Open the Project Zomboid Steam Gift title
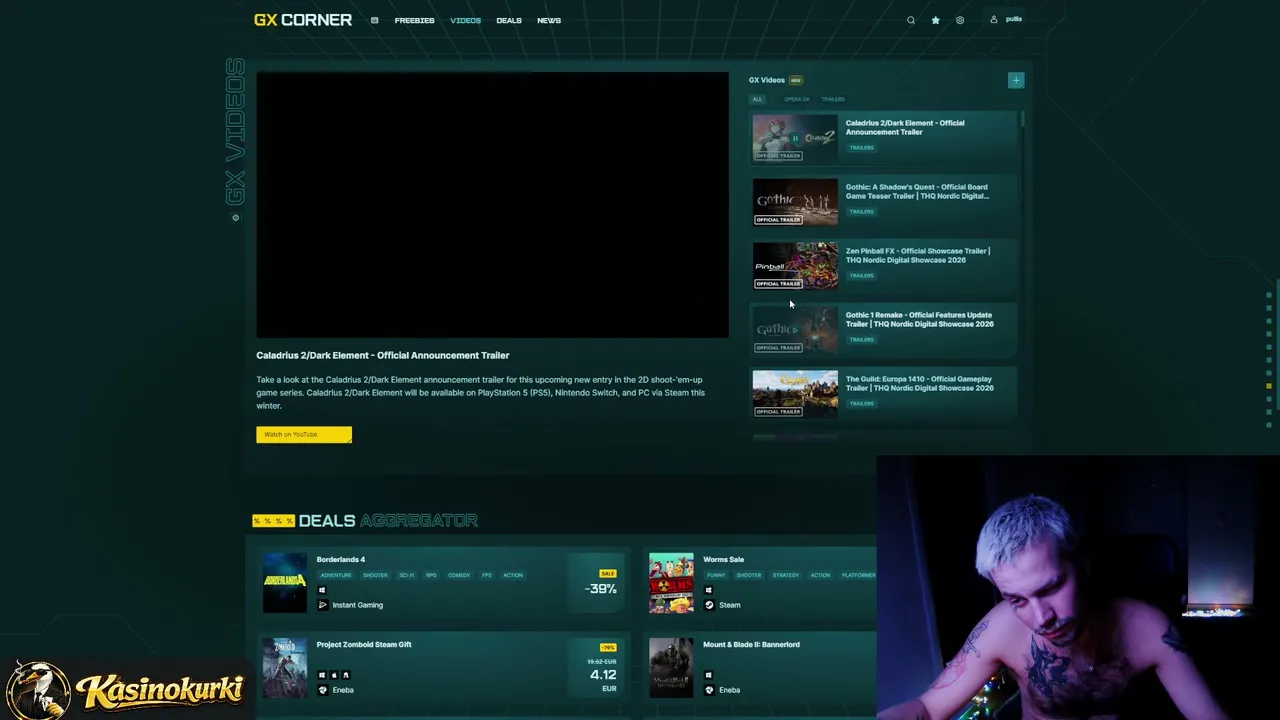This screenshot has width=1280, height=720. click(x=364, y=644)
